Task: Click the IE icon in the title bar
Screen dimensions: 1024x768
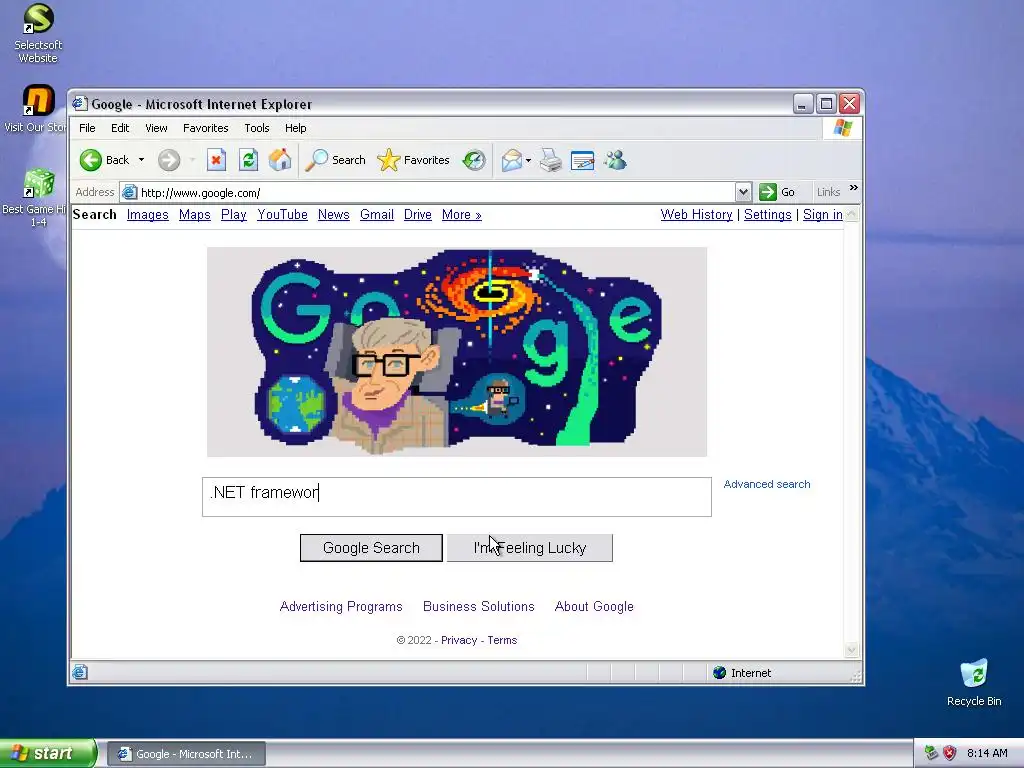Action: pyautogui.click(x=80, y=104)
